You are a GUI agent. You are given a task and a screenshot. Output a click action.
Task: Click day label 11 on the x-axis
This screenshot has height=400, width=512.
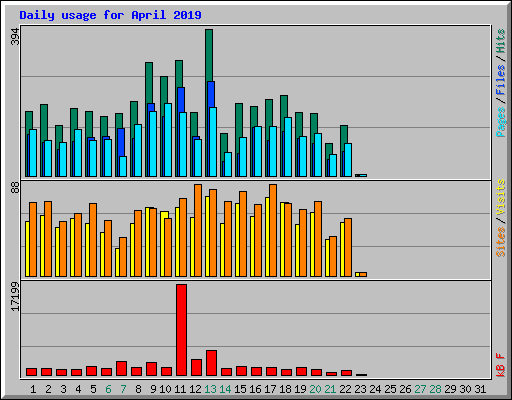[180, 389]
